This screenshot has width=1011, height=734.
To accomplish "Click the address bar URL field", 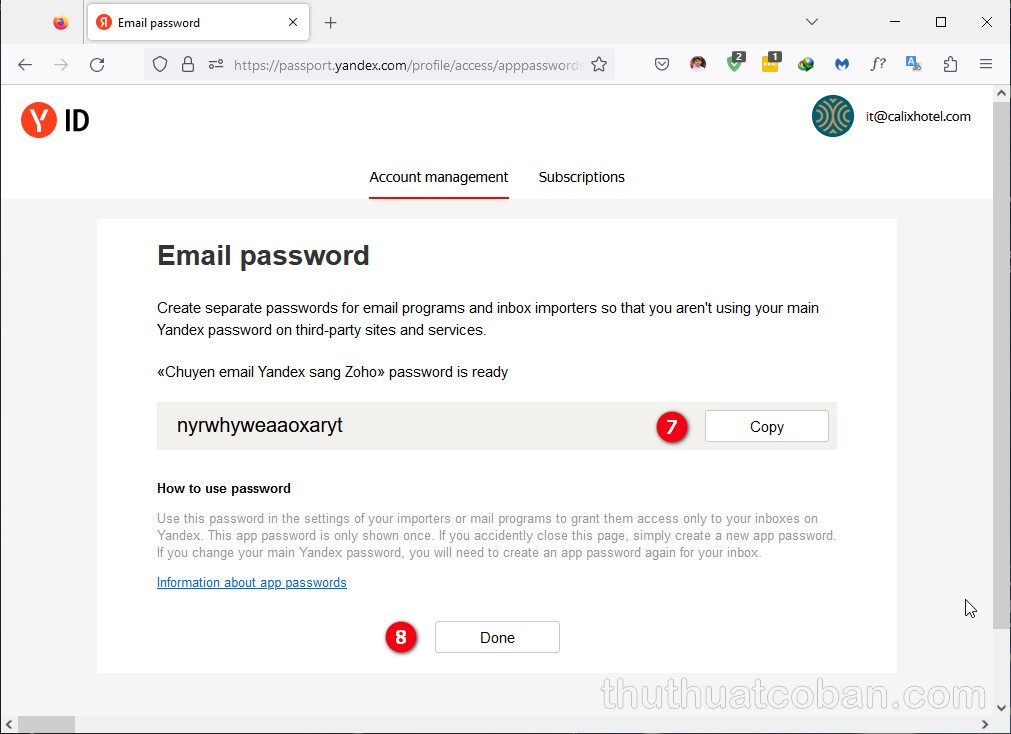I will pos(405,64).
